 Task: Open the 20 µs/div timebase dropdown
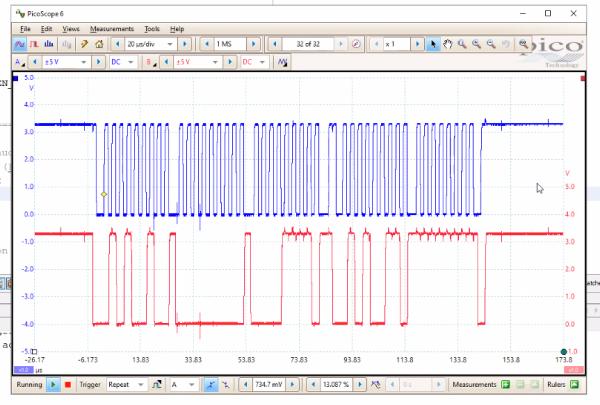(170, 44)
